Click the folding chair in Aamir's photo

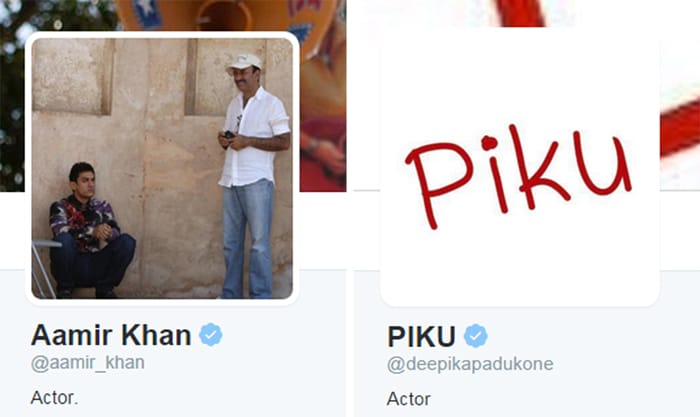coord(44,268)
